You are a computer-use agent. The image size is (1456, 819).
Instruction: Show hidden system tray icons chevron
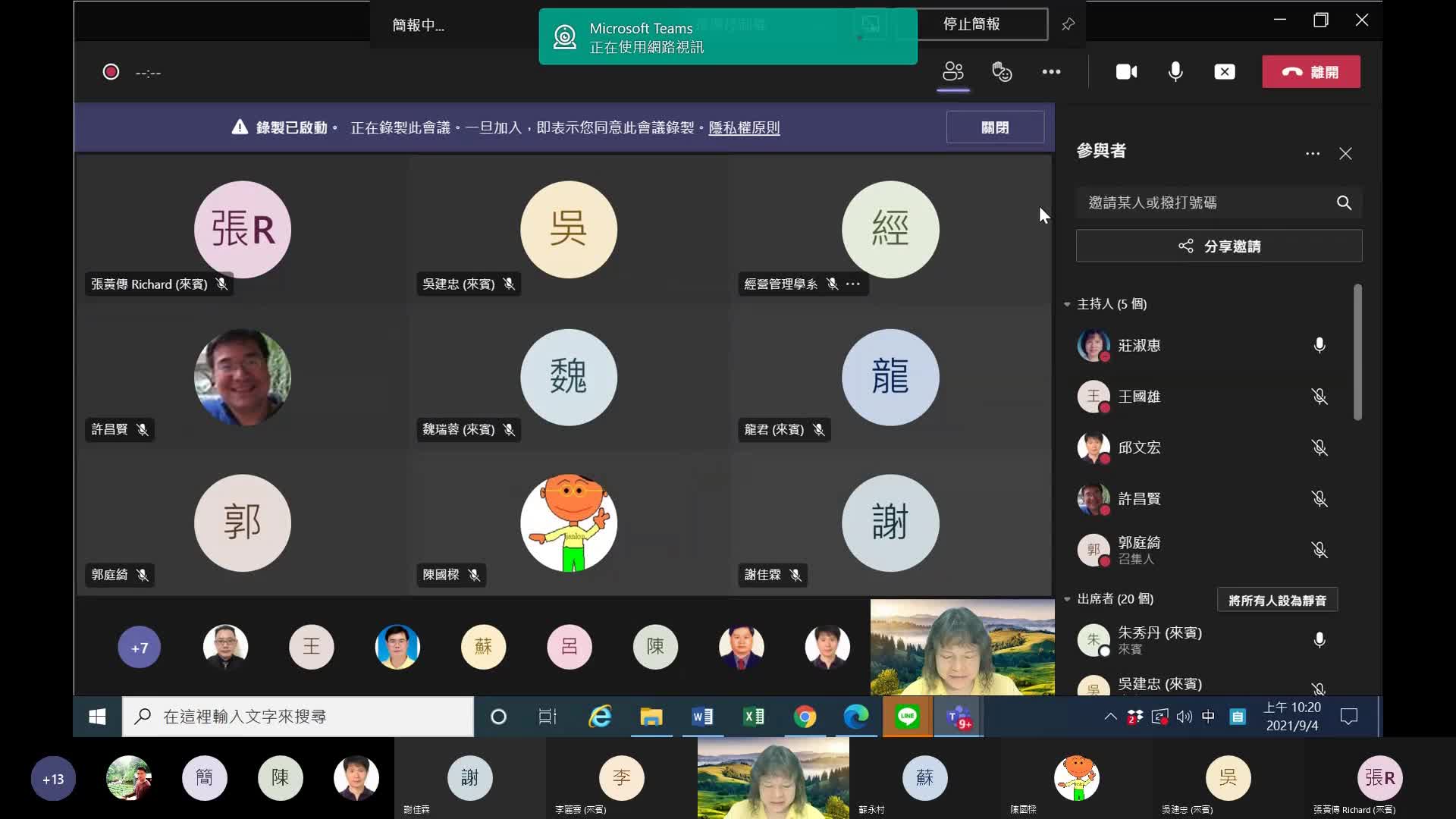coord(1110,717)
